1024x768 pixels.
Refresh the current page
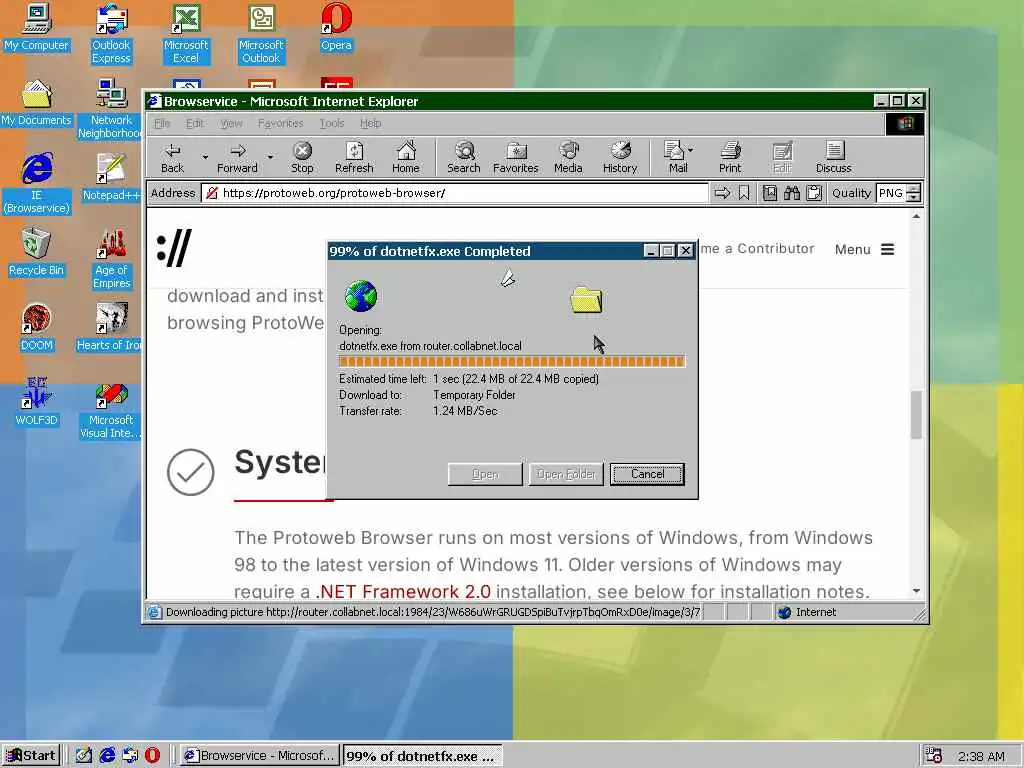[354, 158]
